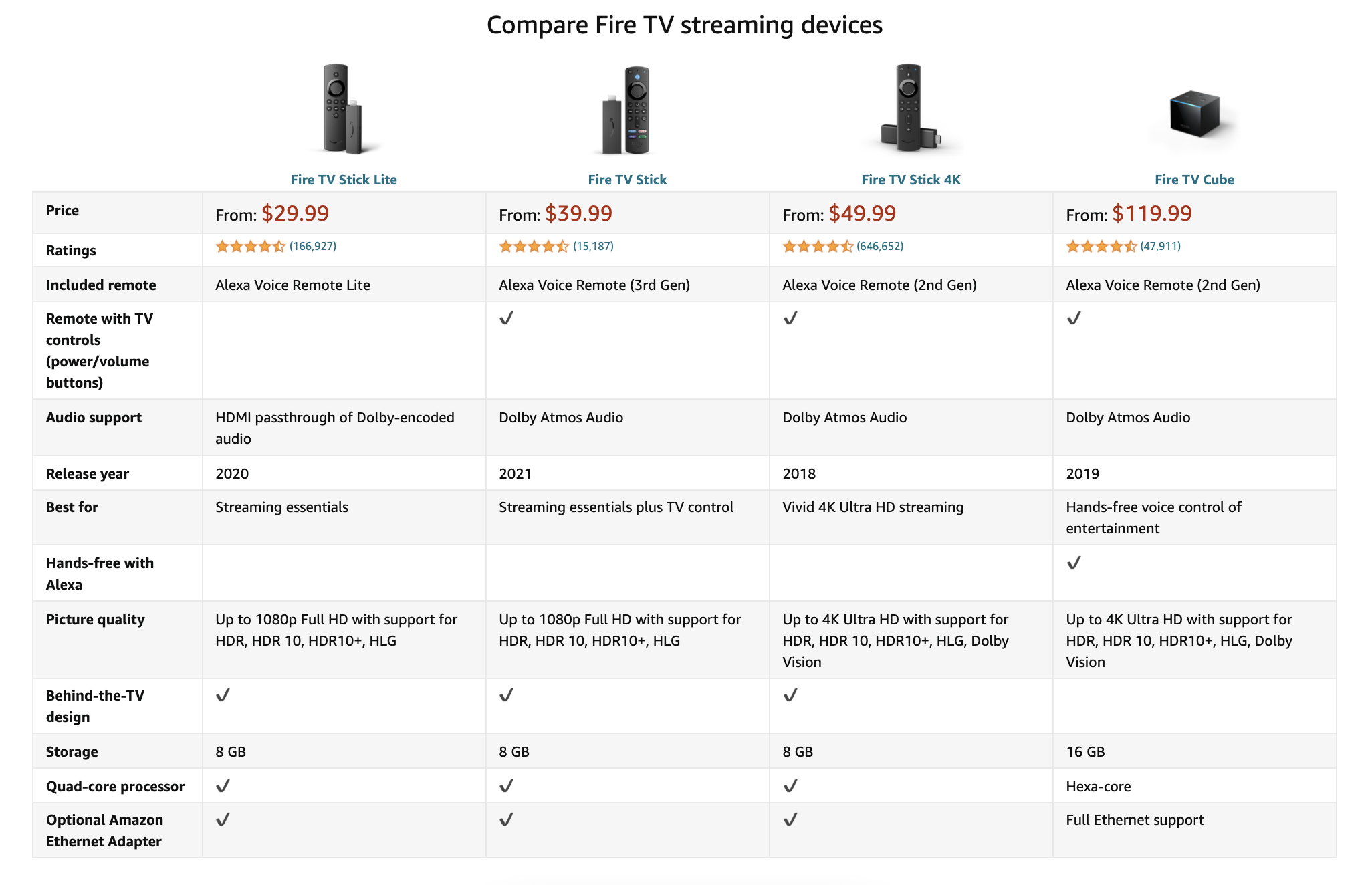Open the Fire TV Cube link
Viewport: 1372px width, 885px height.
tap(1194, 180)
